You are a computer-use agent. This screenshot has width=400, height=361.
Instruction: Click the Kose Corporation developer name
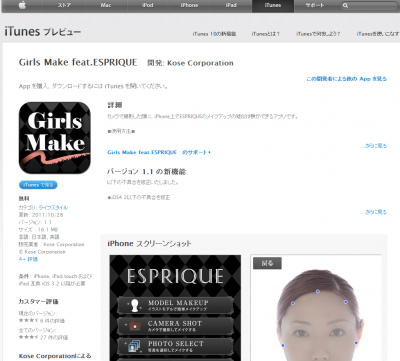pos(200,63)
